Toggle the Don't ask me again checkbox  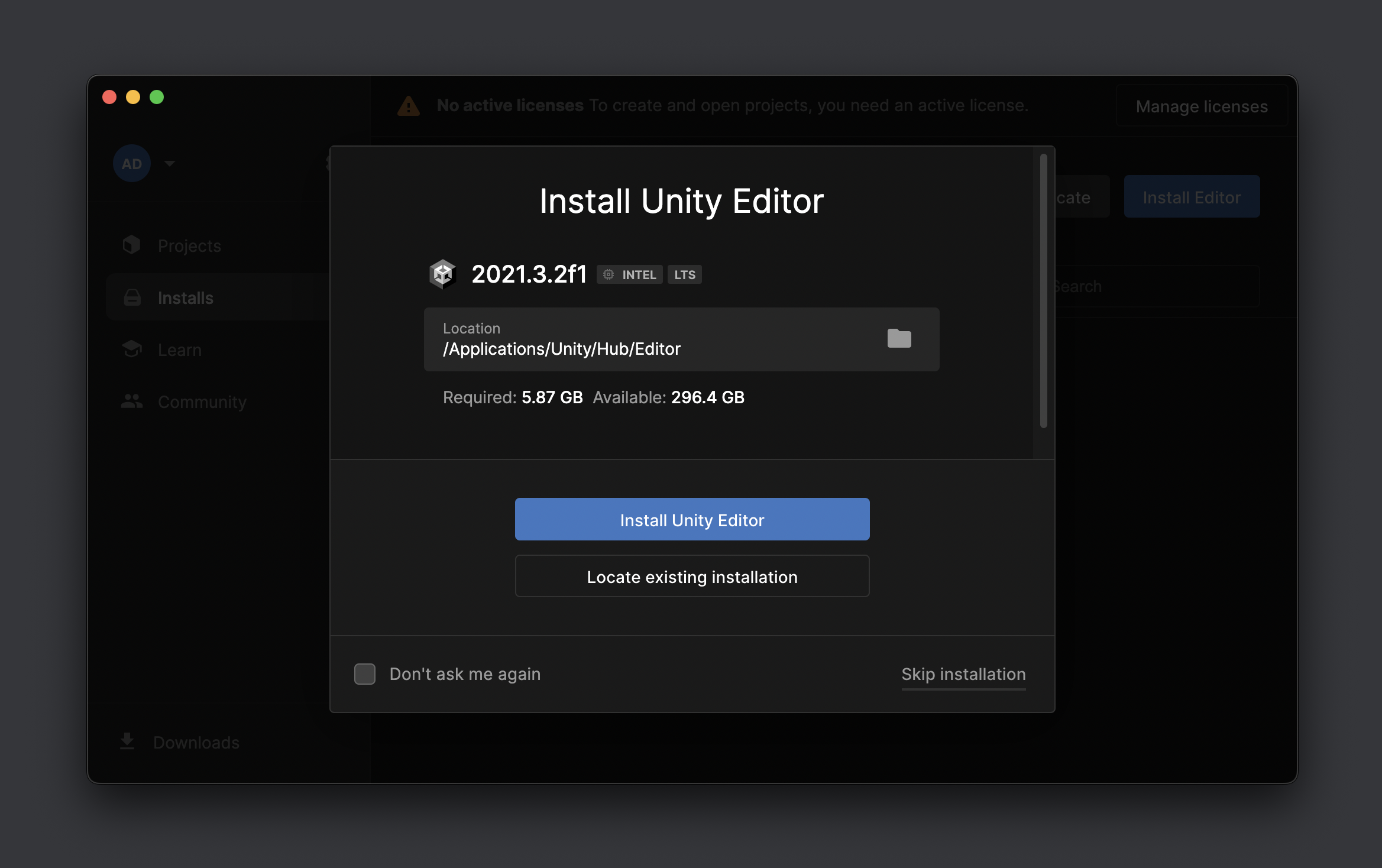click(364, 673)
